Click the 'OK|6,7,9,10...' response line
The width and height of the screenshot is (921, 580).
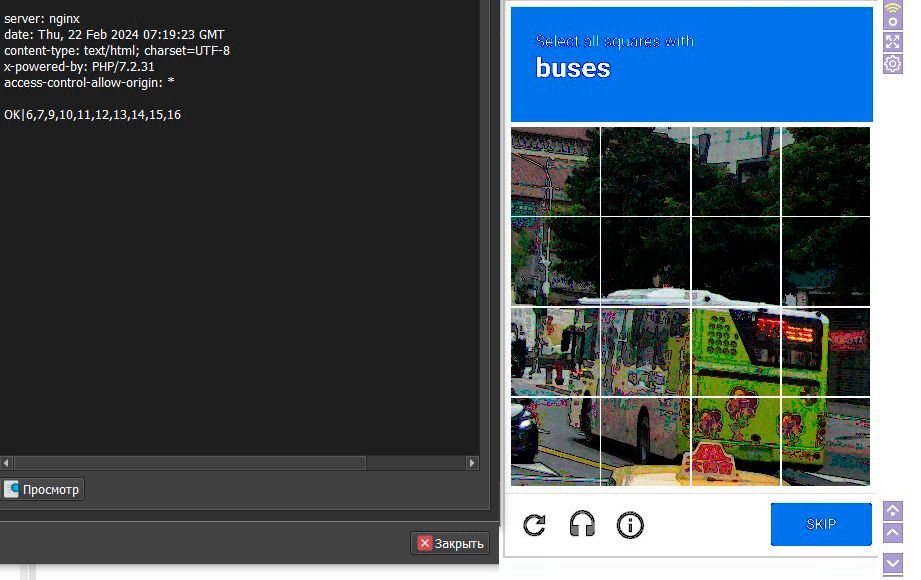pos(93,115)
